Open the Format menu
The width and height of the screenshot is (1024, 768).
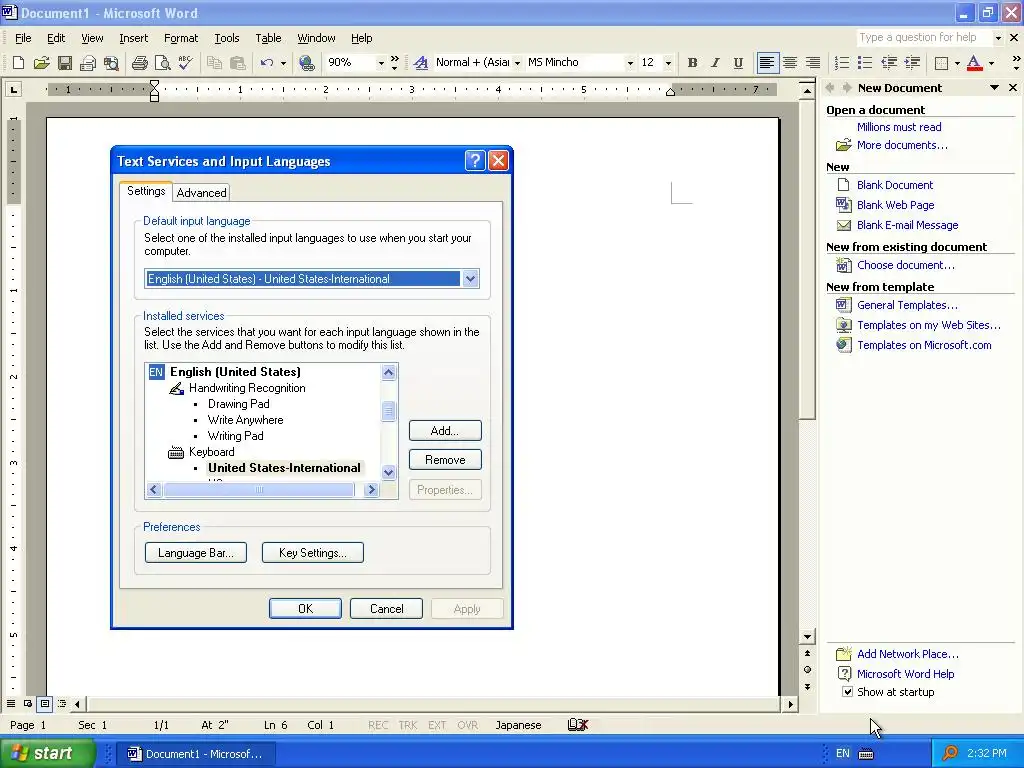(x=181, y=38)
